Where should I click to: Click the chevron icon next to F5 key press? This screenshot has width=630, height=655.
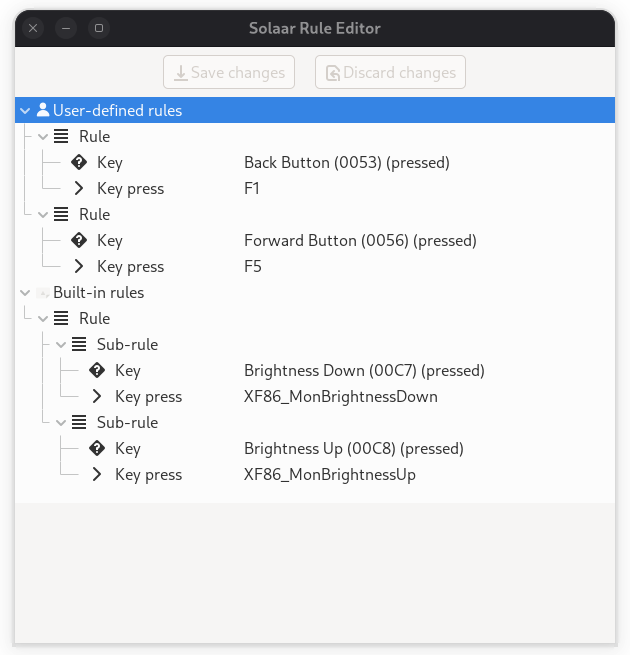tap(79, 266)
